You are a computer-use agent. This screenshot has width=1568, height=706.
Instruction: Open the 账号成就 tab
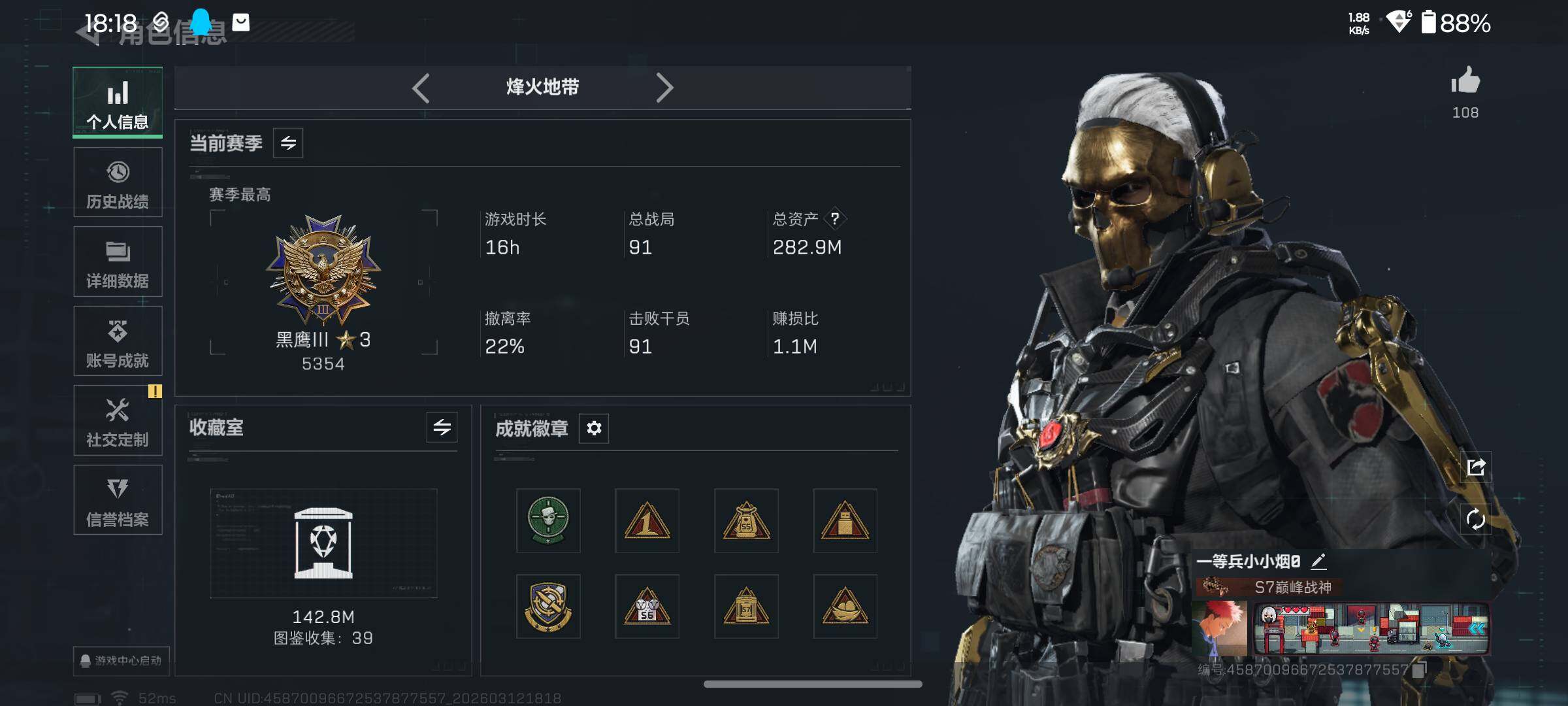(x=118, y=341)
